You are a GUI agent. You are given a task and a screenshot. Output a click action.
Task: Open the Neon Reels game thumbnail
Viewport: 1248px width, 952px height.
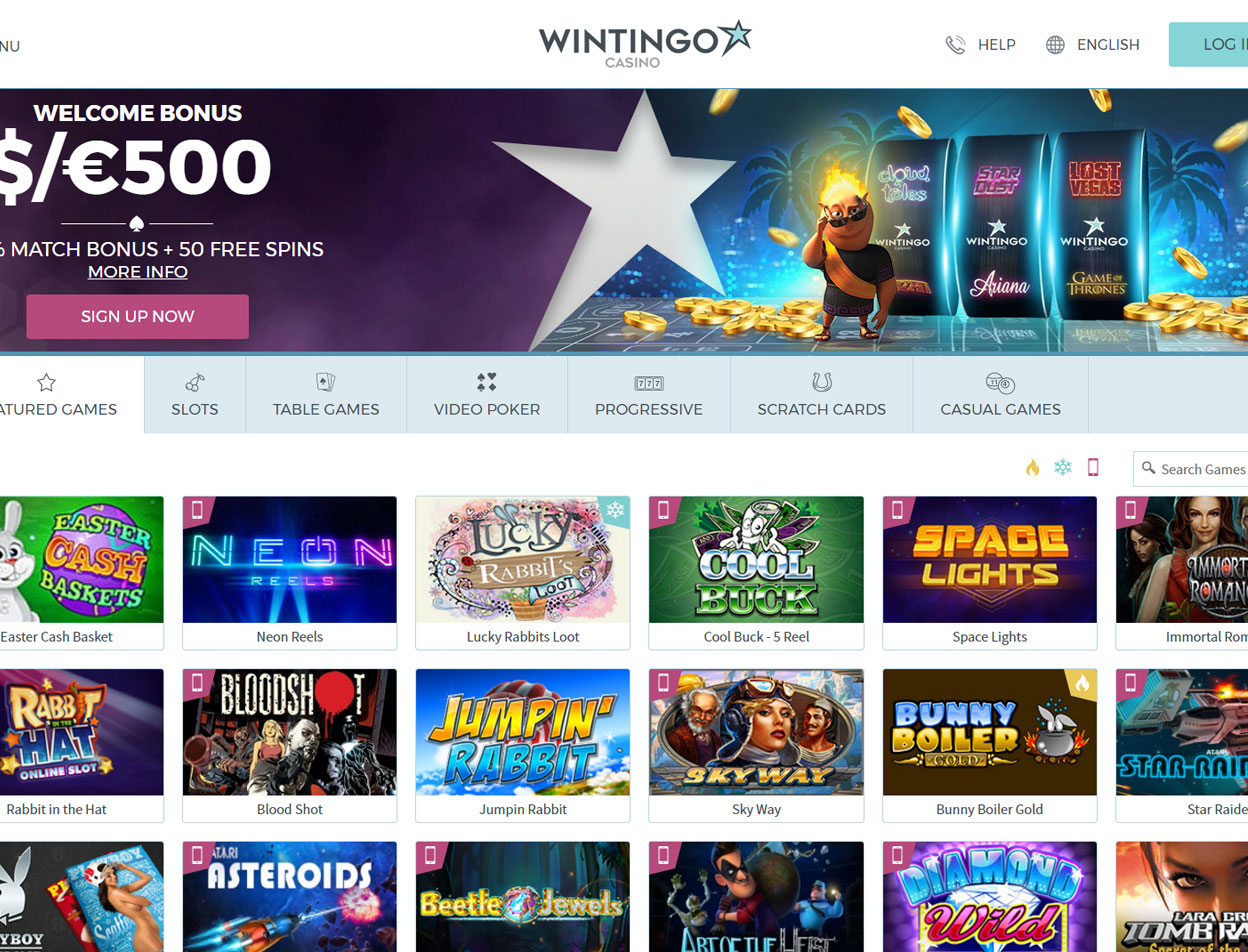290,560
